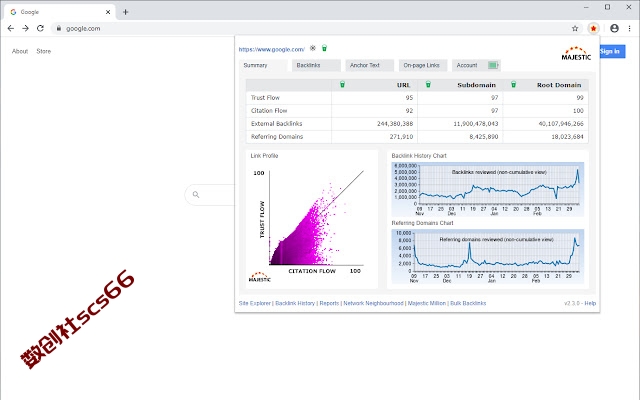This screenshot has height=400, width=640.
Task: Open the Reports link
Action: (329, 303)
